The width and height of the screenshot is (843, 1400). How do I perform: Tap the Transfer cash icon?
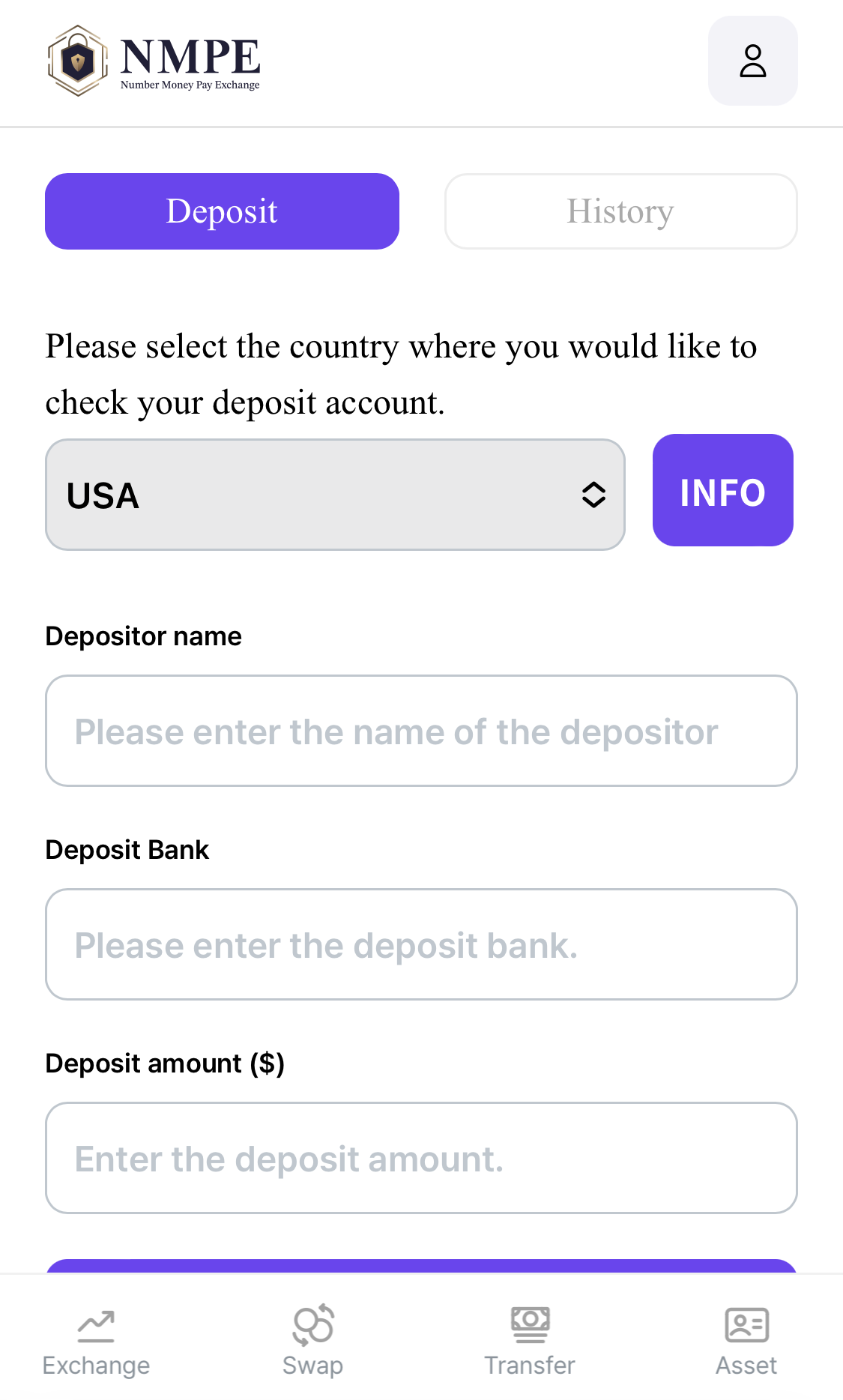click(x=530, y=1325)
